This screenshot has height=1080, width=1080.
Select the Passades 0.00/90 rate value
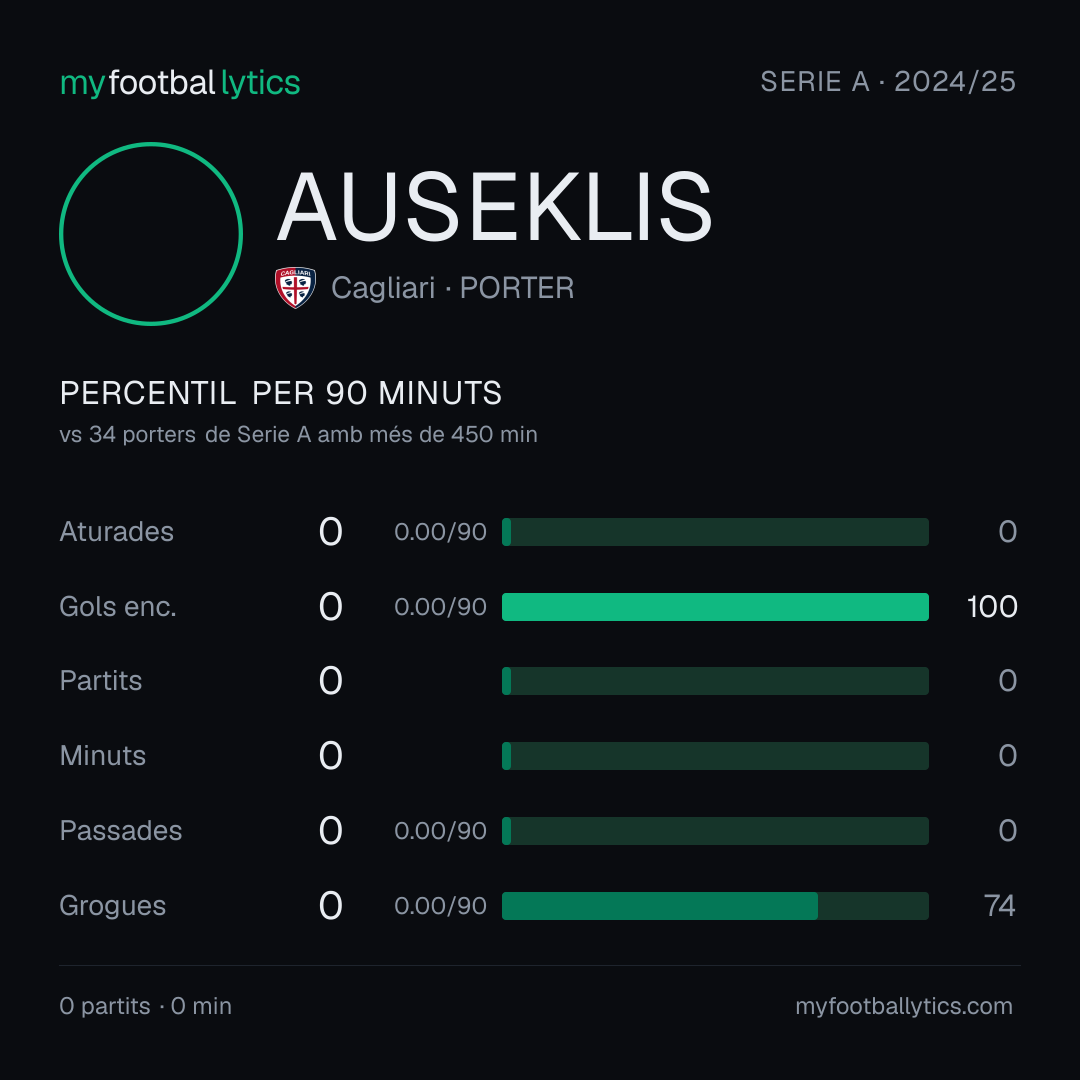(x=440, y=831)
